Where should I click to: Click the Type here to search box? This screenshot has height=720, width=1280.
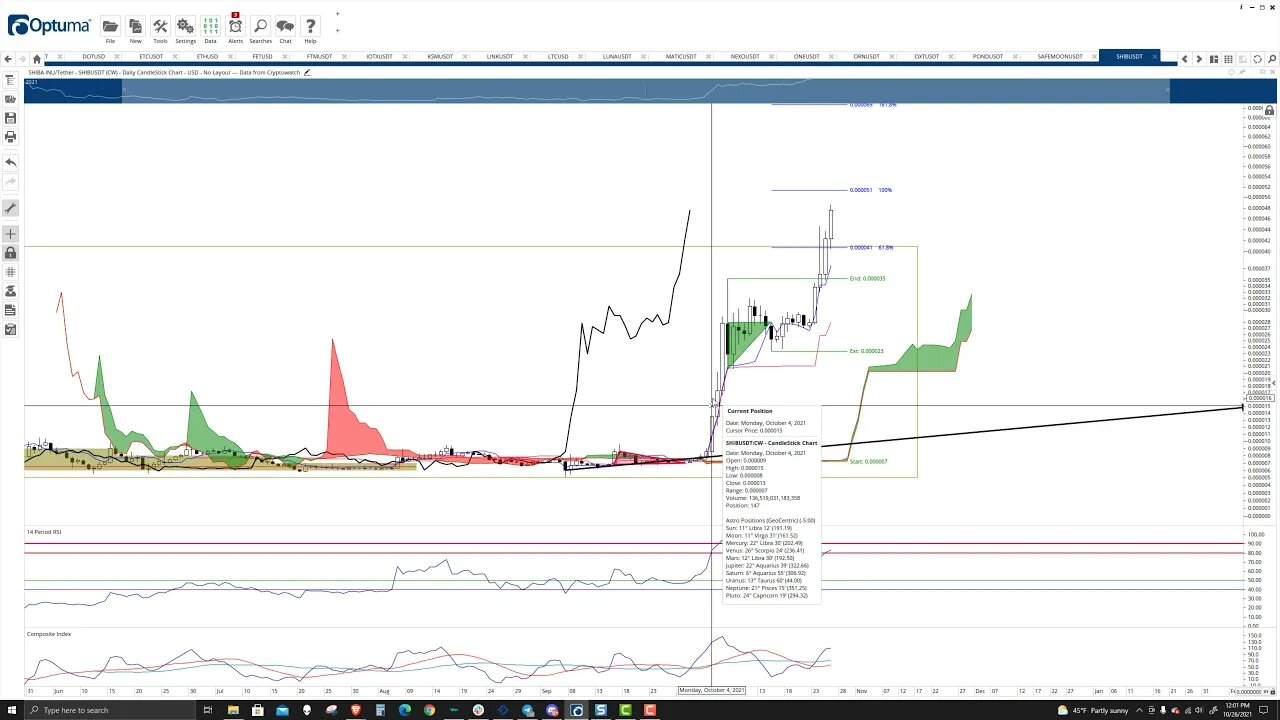coord(110,710)
